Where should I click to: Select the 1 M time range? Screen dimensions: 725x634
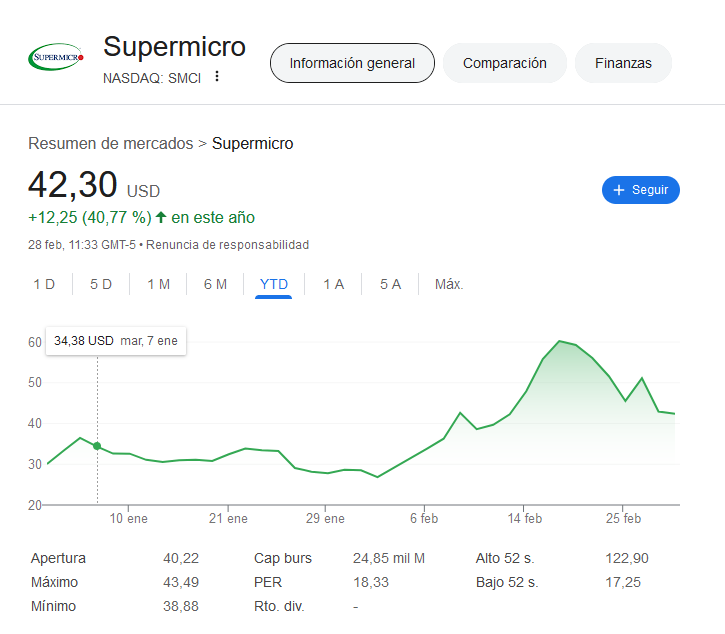click(159, 284)
